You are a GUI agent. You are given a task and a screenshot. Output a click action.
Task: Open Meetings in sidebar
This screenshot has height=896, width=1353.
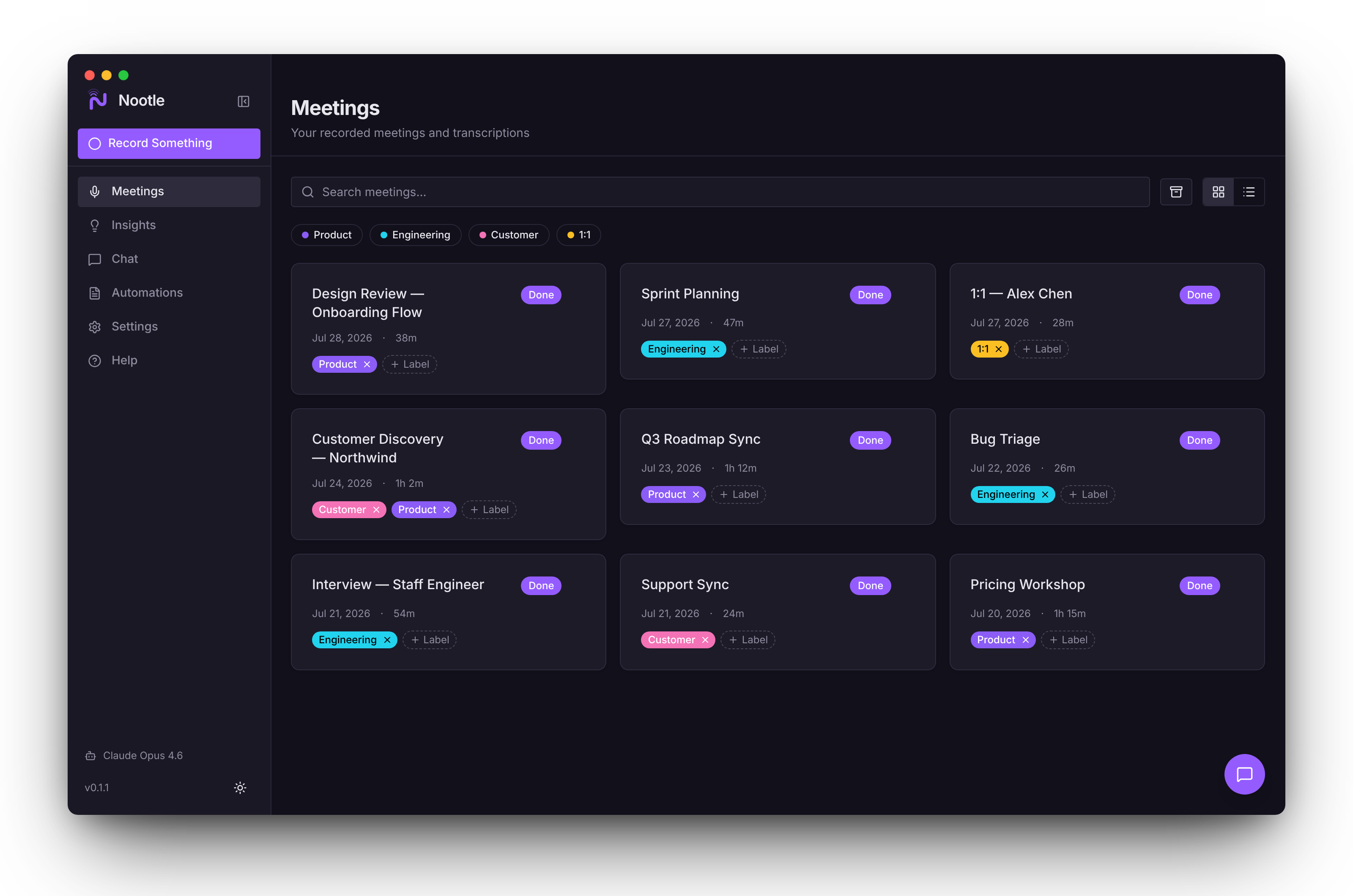(169, 191)
